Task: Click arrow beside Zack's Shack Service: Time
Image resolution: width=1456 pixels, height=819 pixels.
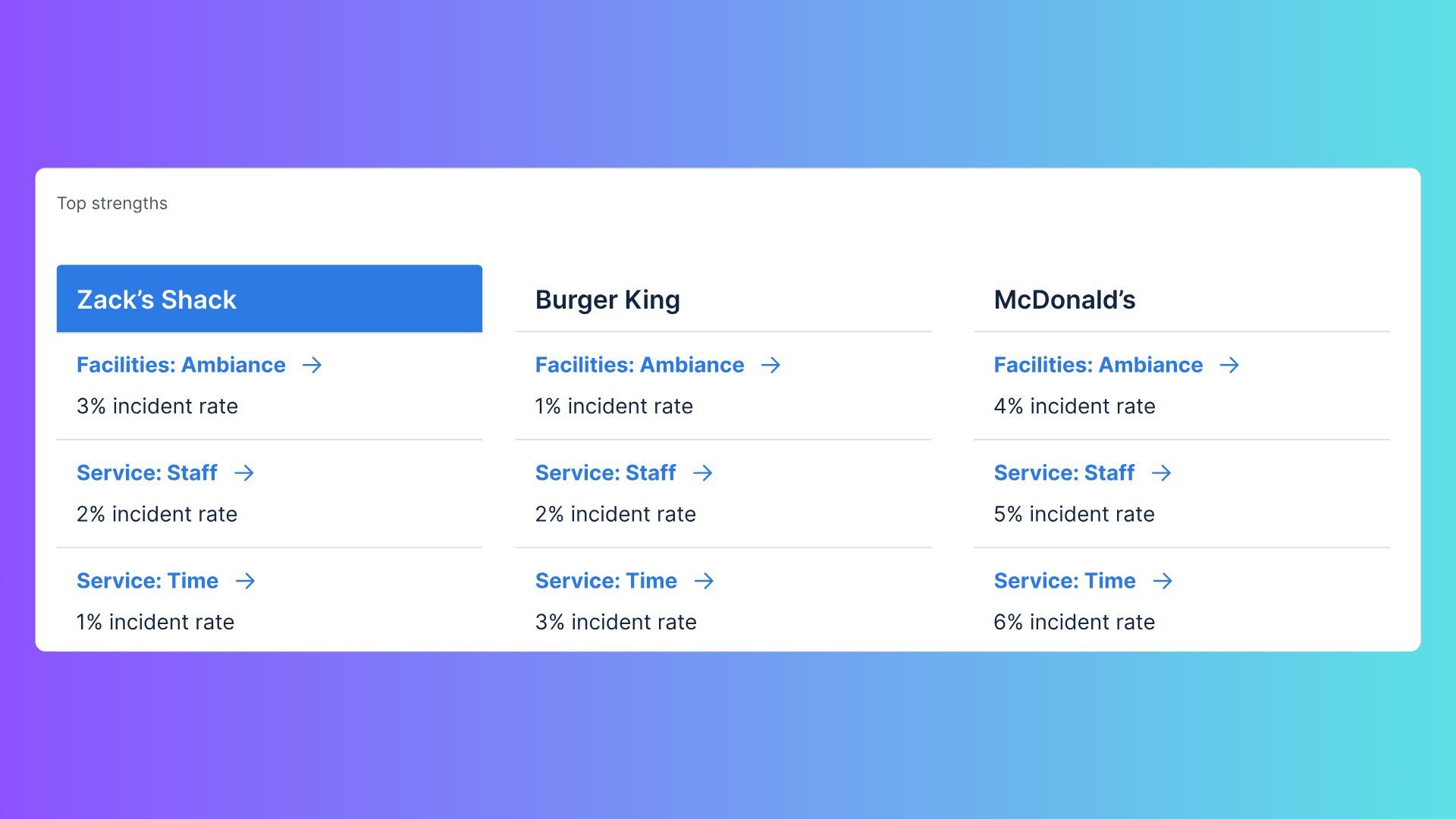Action: coord(245,581)
